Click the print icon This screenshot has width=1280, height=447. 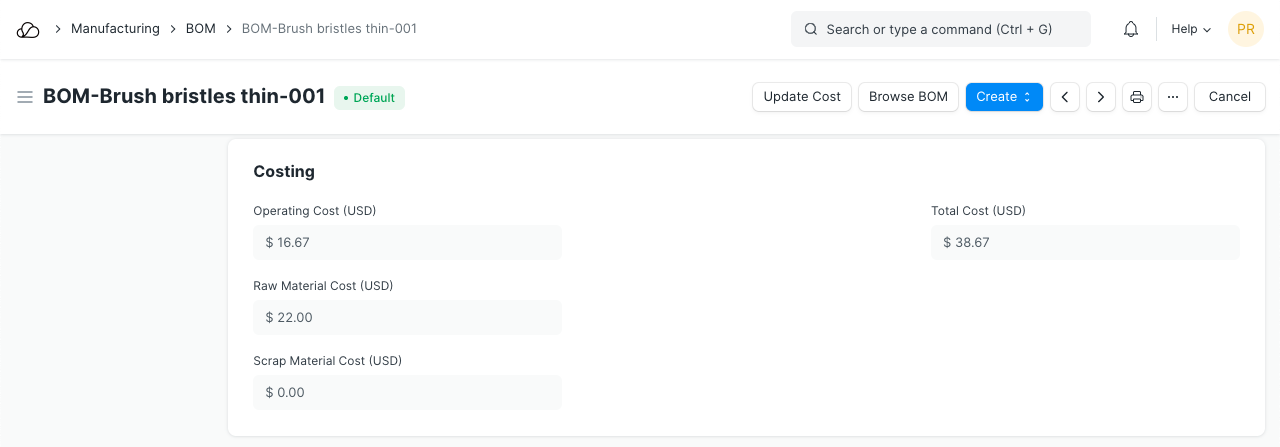coord(1137,97)
